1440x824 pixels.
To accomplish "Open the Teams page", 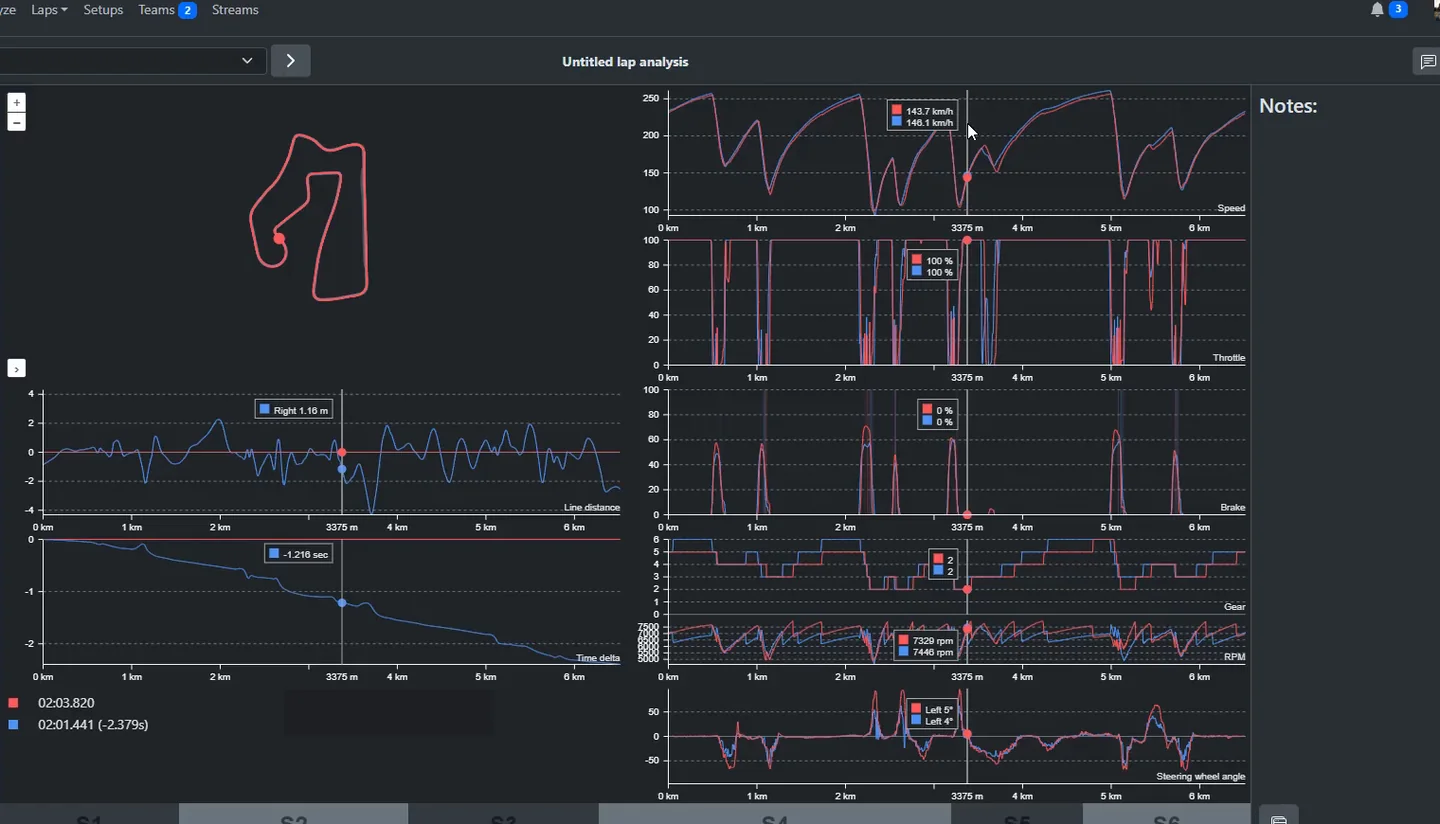I will point(157,10).
